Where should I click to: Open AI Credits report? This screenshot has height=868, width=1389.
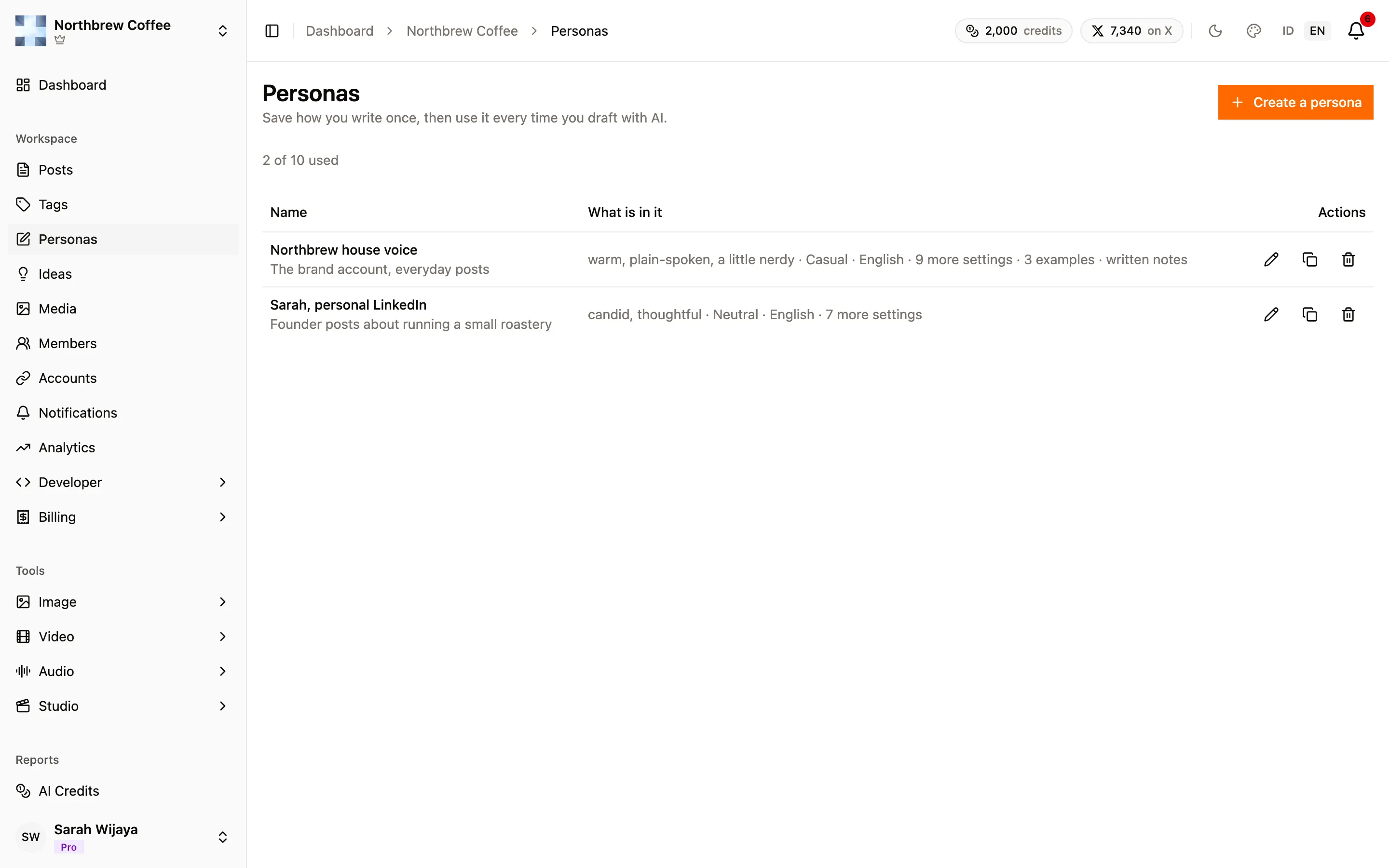123,791
